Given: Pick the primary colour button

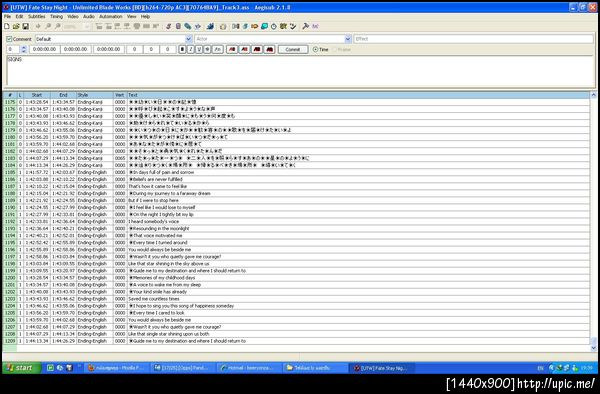Looking at the screenshot, I should click(232, 49).
